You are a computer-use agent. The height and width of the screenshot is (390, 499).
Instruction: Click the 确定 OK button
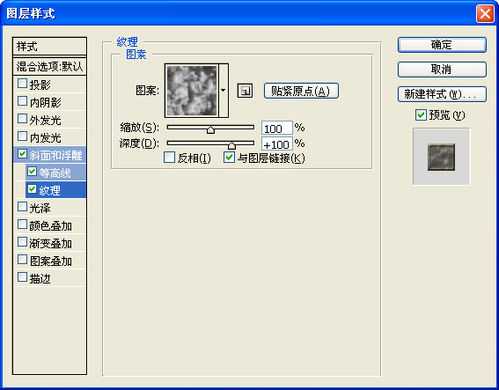(x=442, y=45)
